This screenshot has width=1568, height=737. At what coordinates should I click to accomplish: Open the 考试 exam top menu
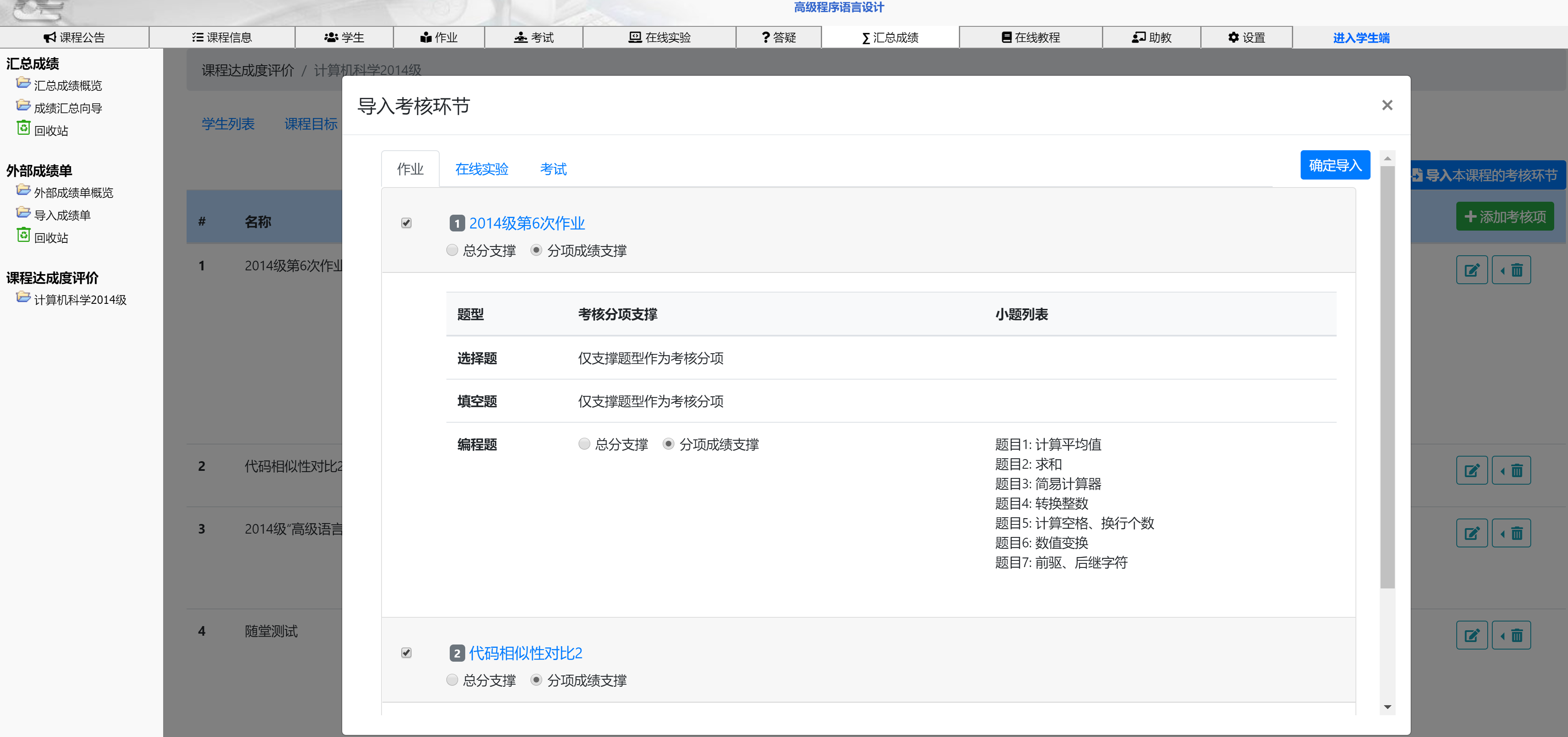(x=534, y=38)
